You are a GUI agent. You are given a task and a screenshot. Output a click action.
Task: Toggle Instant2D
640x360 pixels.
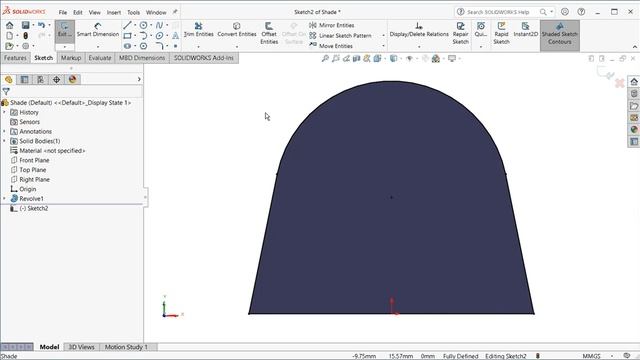pos(525,30)
